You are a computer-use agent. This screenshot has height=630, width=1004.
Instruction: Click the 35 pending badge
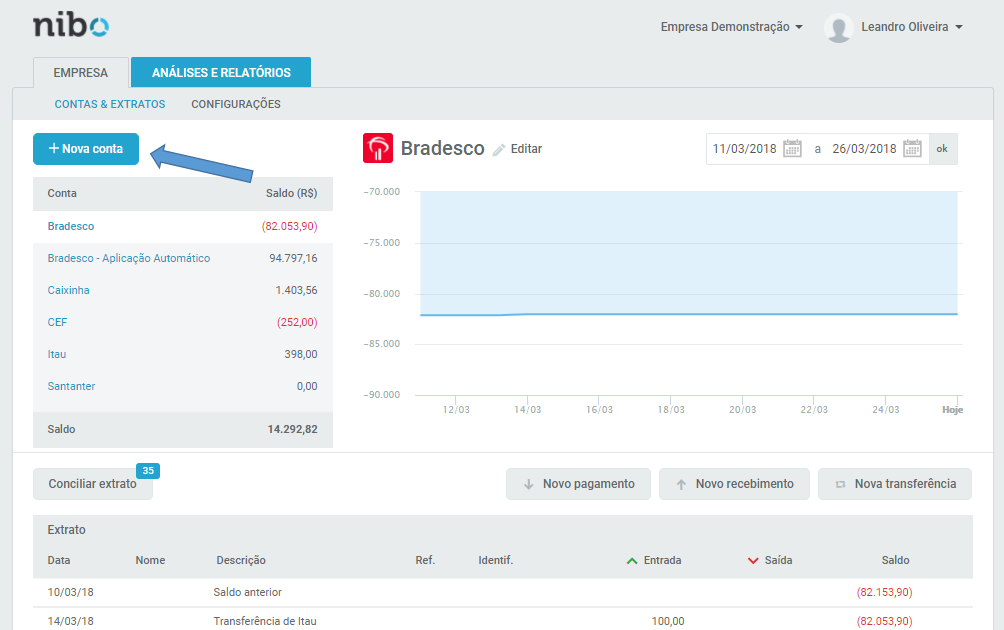[x=148, y=471]
